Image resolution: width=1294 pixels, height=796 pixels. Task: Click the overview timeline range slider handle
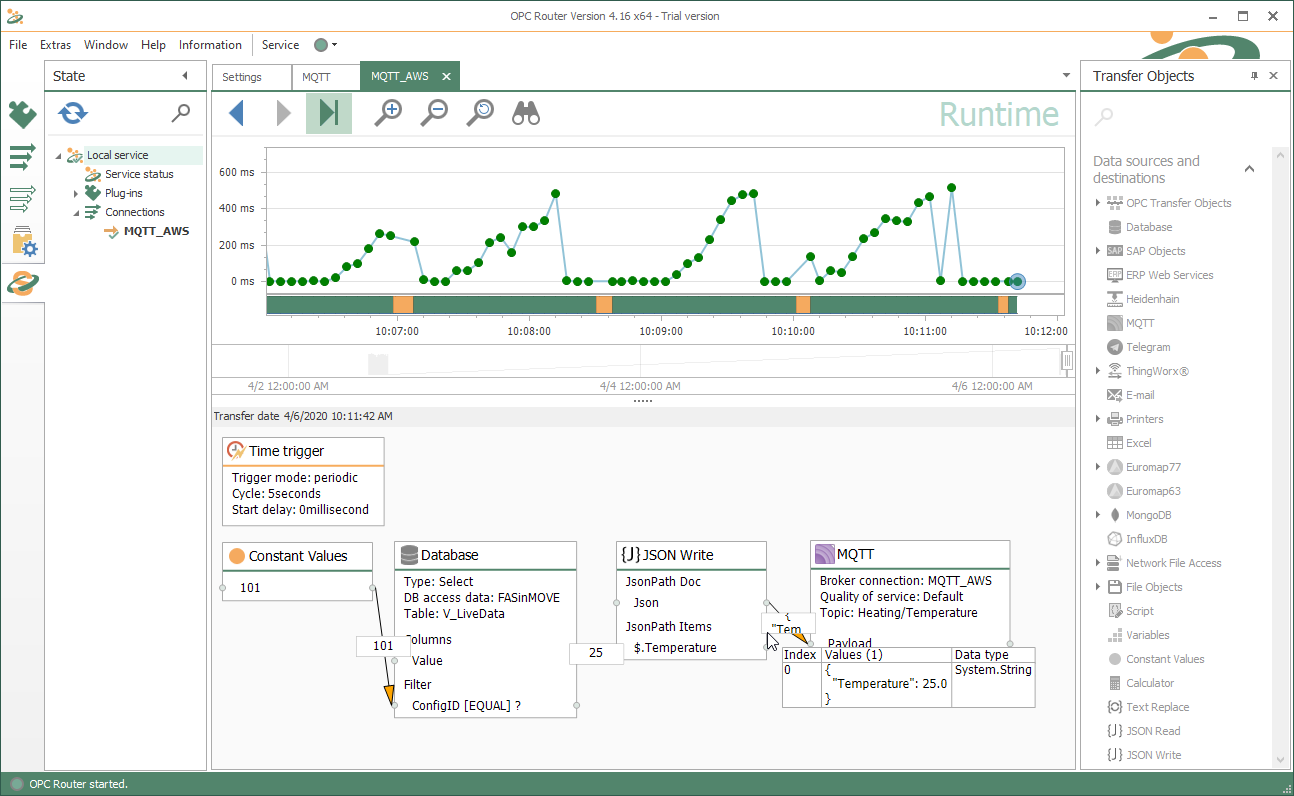coord(1067,360)
